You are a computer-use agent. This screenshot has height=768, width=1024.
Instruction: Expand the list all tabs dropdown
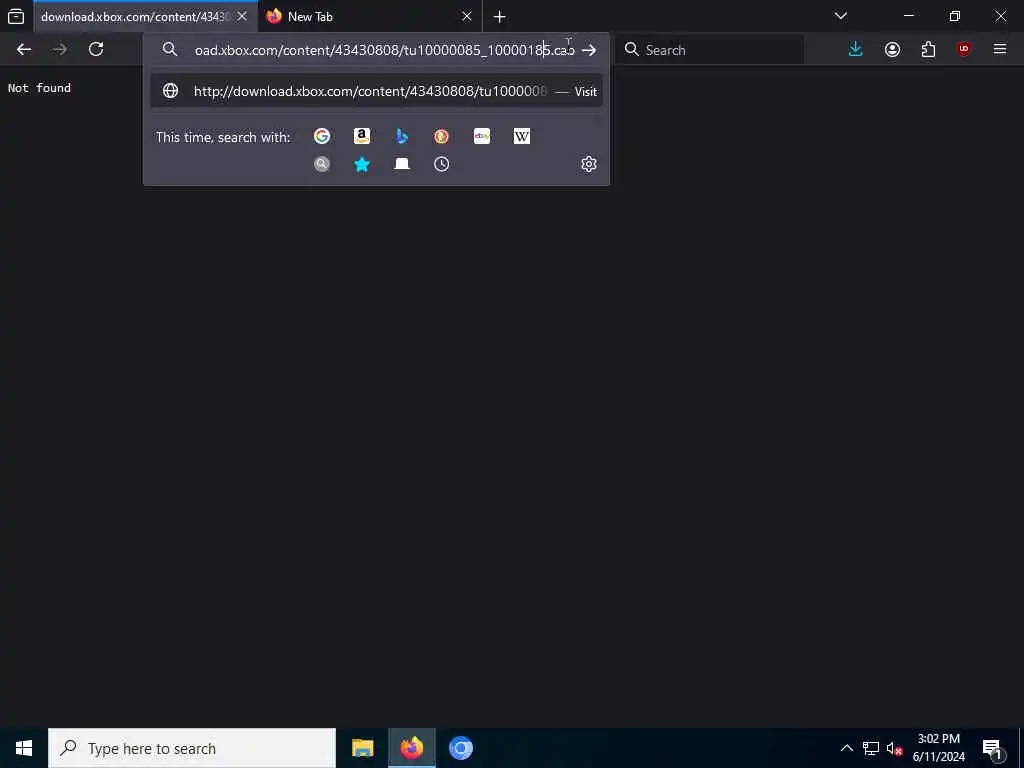(x=841, y=16)
